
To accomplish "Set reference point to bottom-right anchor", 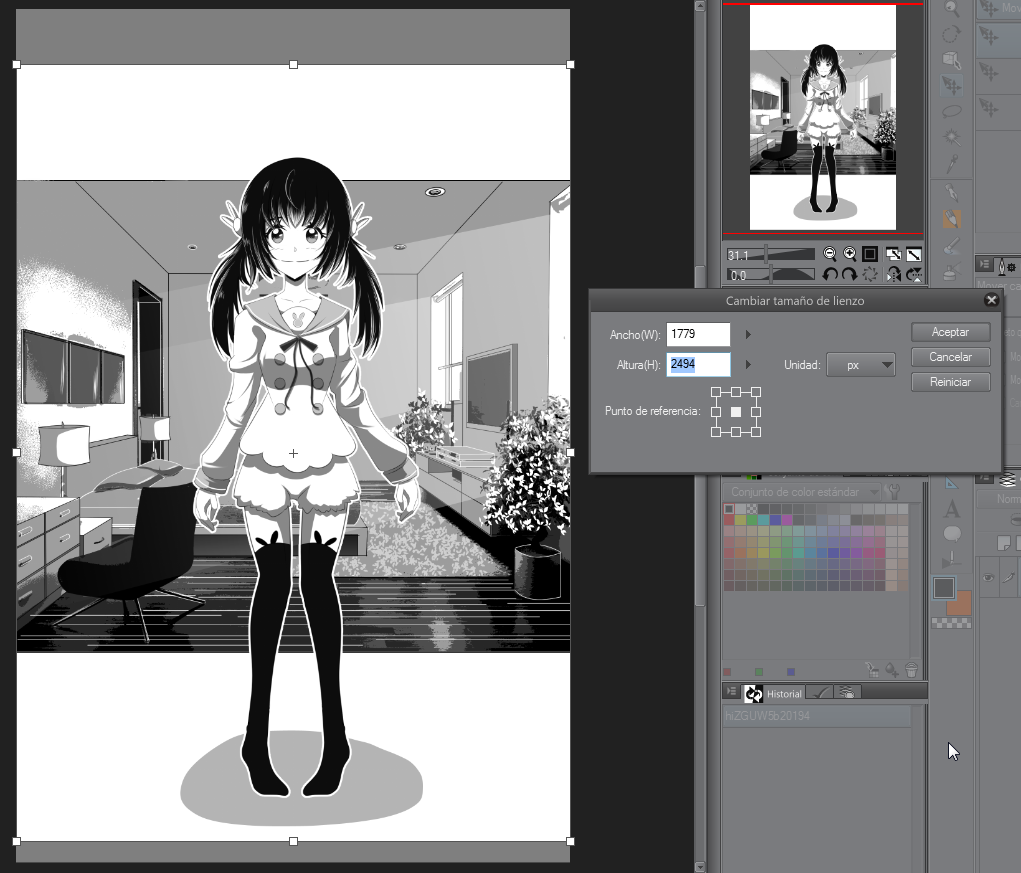I will pyautogui.click(x=756, y=432).
